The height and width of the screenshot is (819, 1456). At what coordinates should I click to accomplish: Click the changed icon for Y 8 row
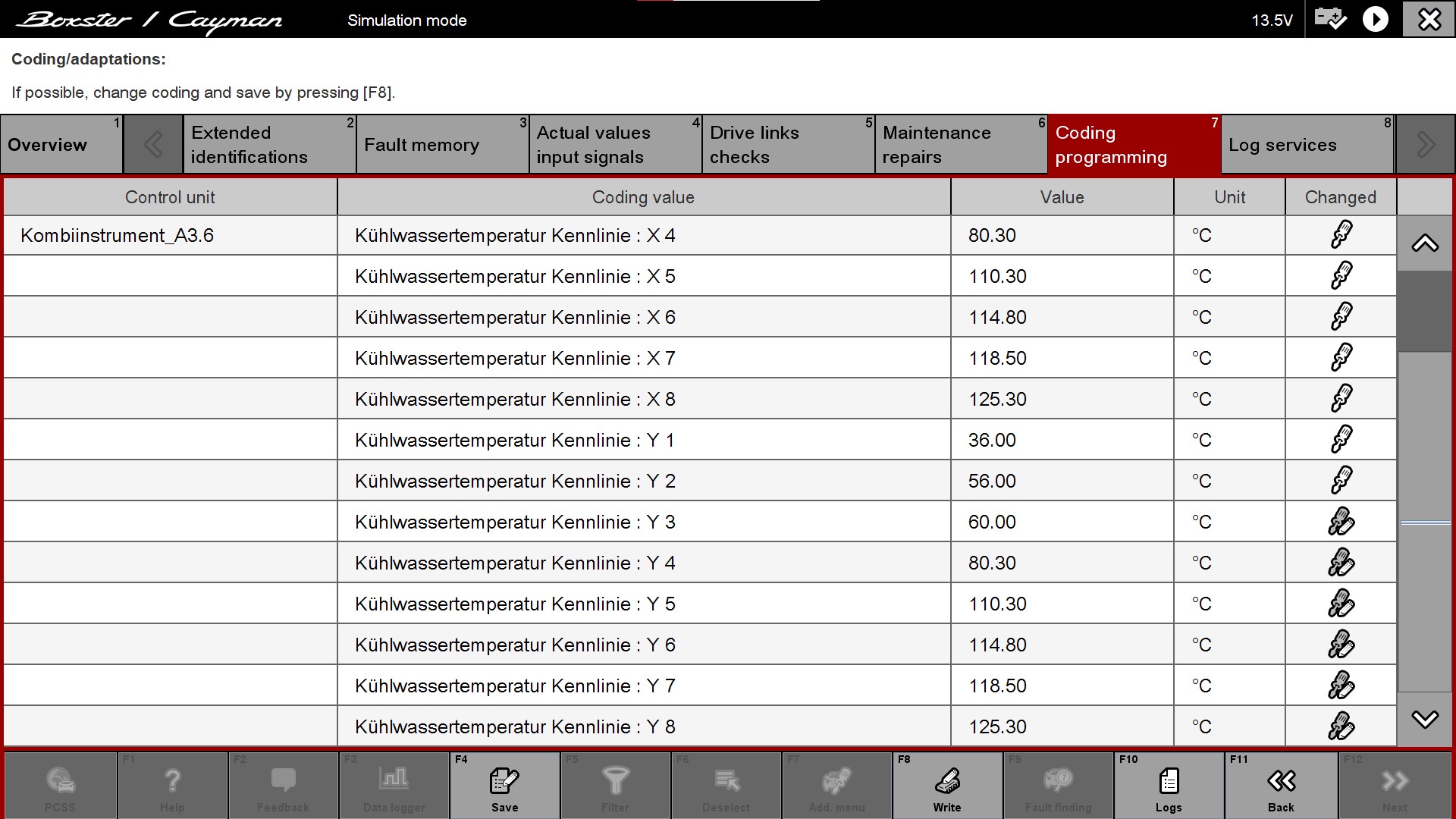pyautogui.click(x=1341, y=726)
